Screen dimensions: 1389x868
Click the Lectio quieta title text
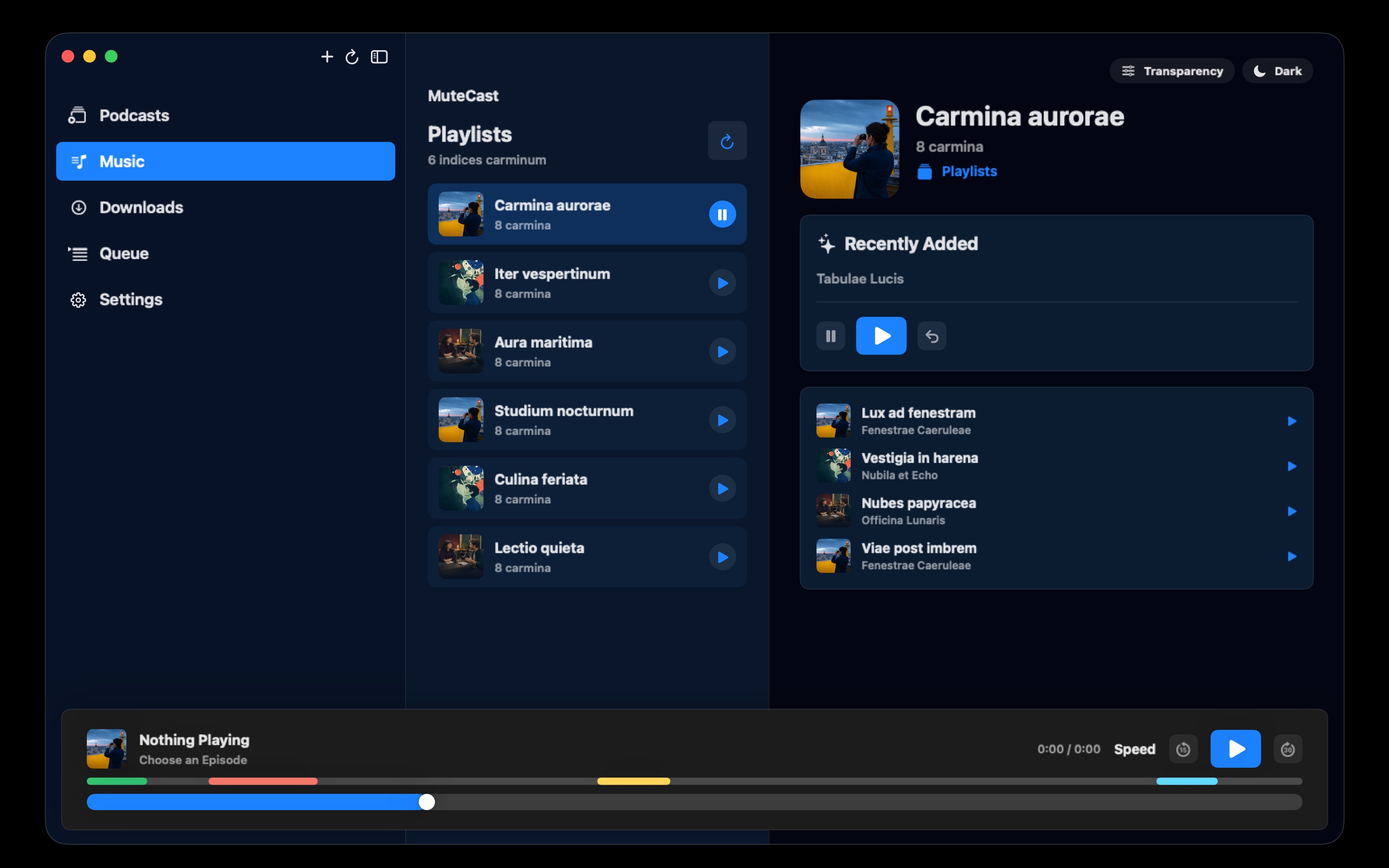coord(539,548)
